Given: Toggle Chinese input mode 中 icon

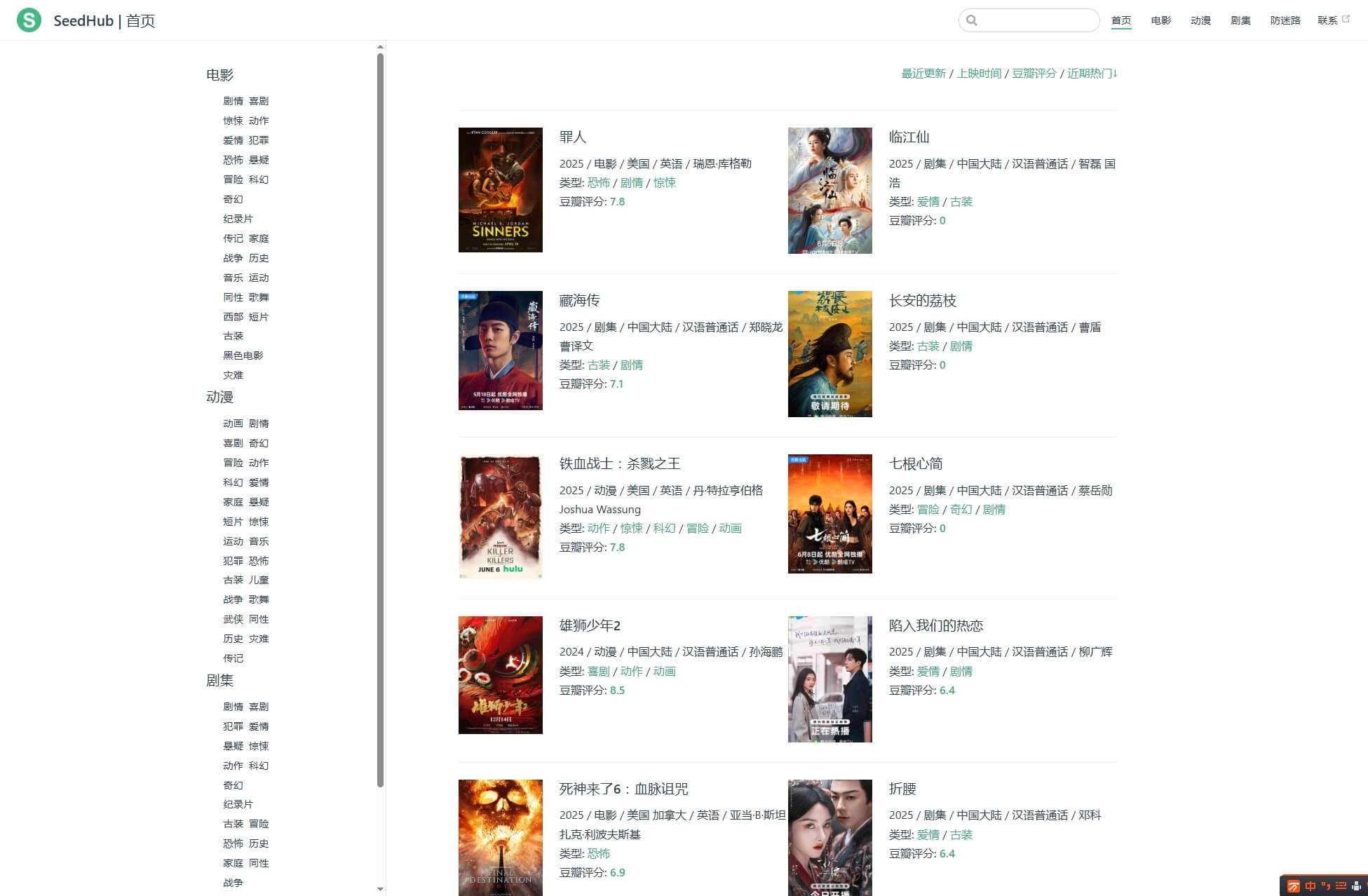Looking at the screenshot, I should (1310, 886).
